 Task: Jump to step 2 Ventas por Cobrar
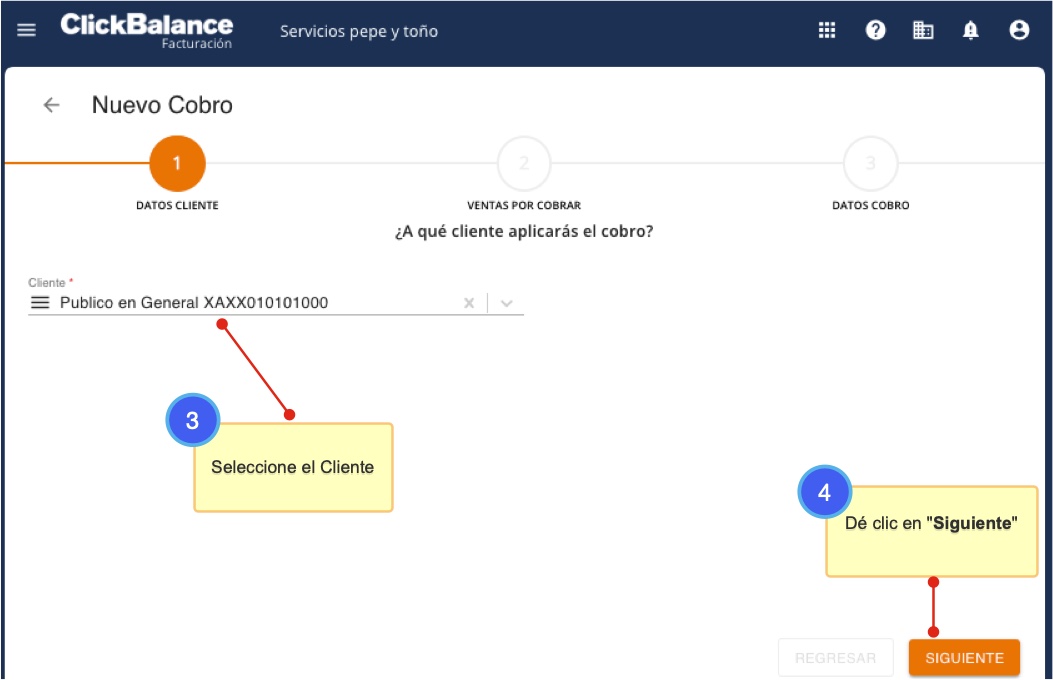(524, 163)
